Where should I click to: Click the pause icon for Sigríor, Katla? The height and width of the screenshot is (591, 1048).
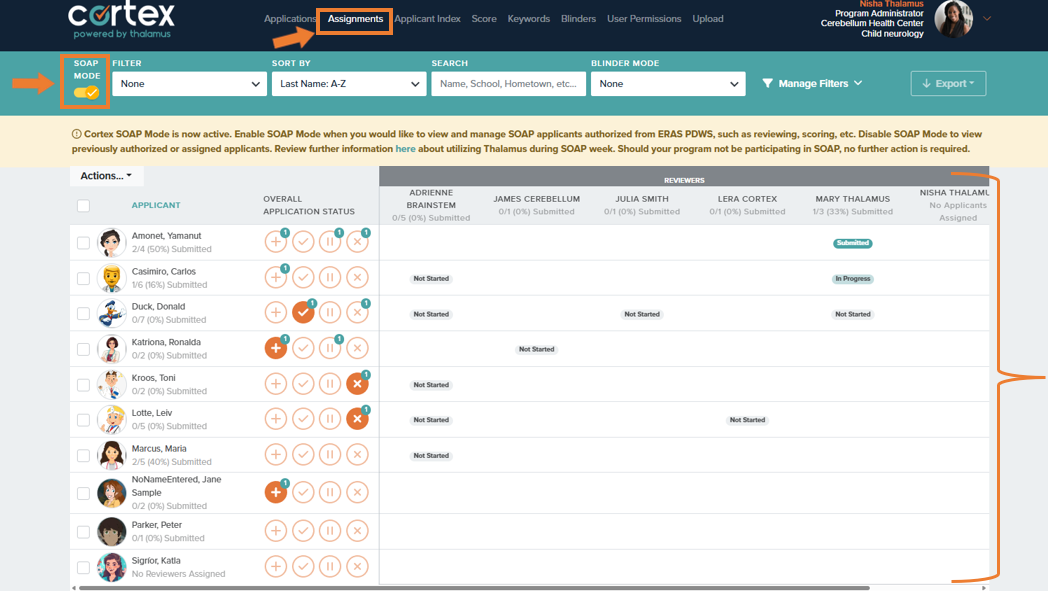coord(330,566)
